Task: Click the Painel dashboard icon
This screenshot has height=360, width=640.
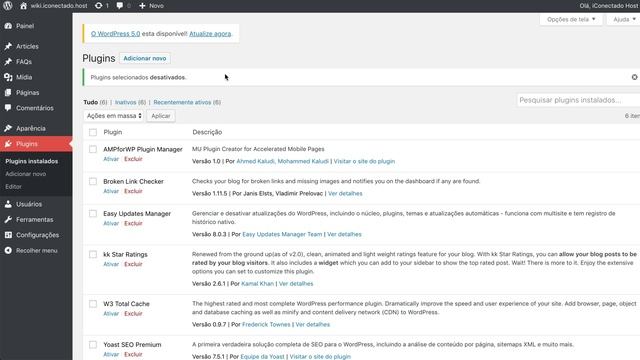Action: pyautogui.click(x=8, y=26)
